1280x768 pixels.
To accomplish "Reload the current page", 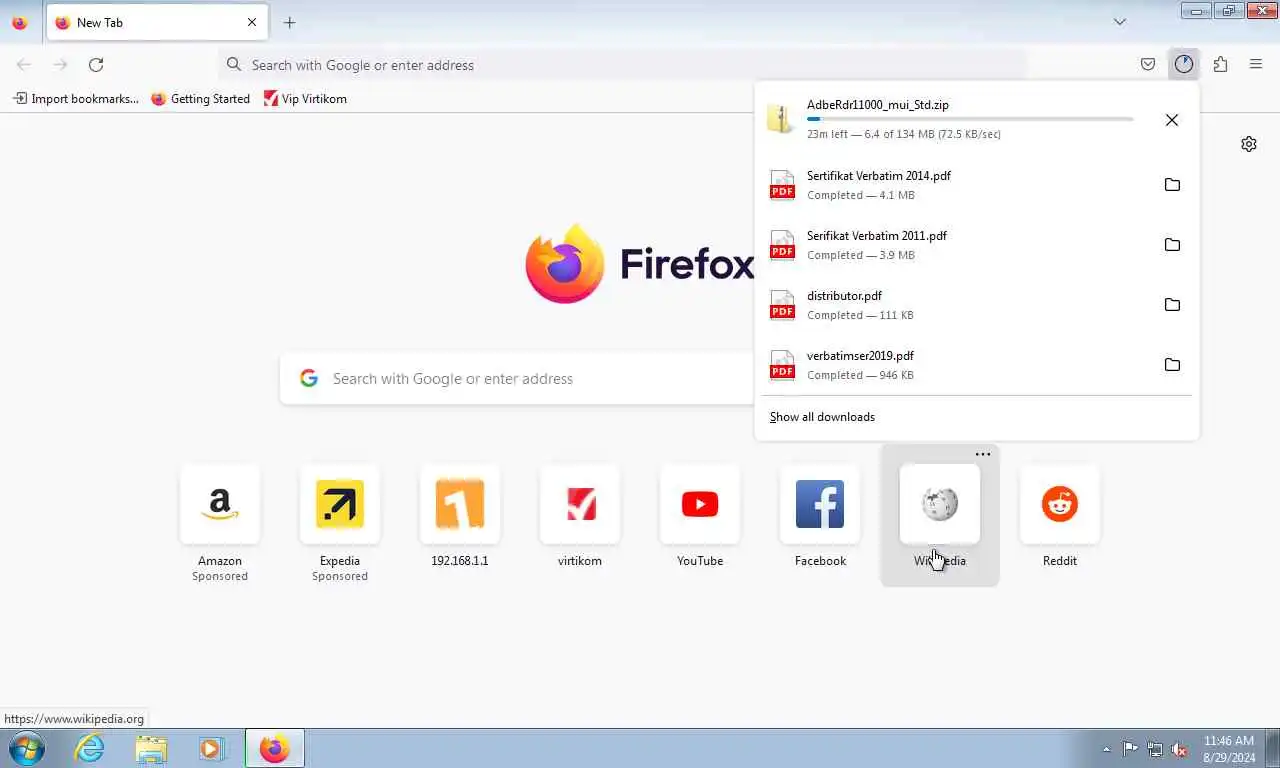I will (96, 64).
